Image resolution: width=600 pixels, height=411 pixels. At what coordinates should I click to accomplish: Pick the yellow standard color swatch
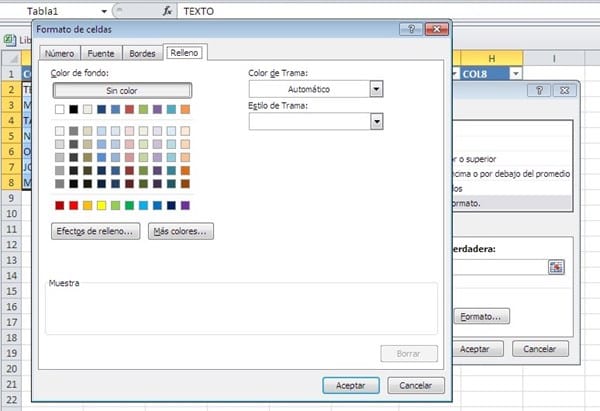click(x=101, y=206)
